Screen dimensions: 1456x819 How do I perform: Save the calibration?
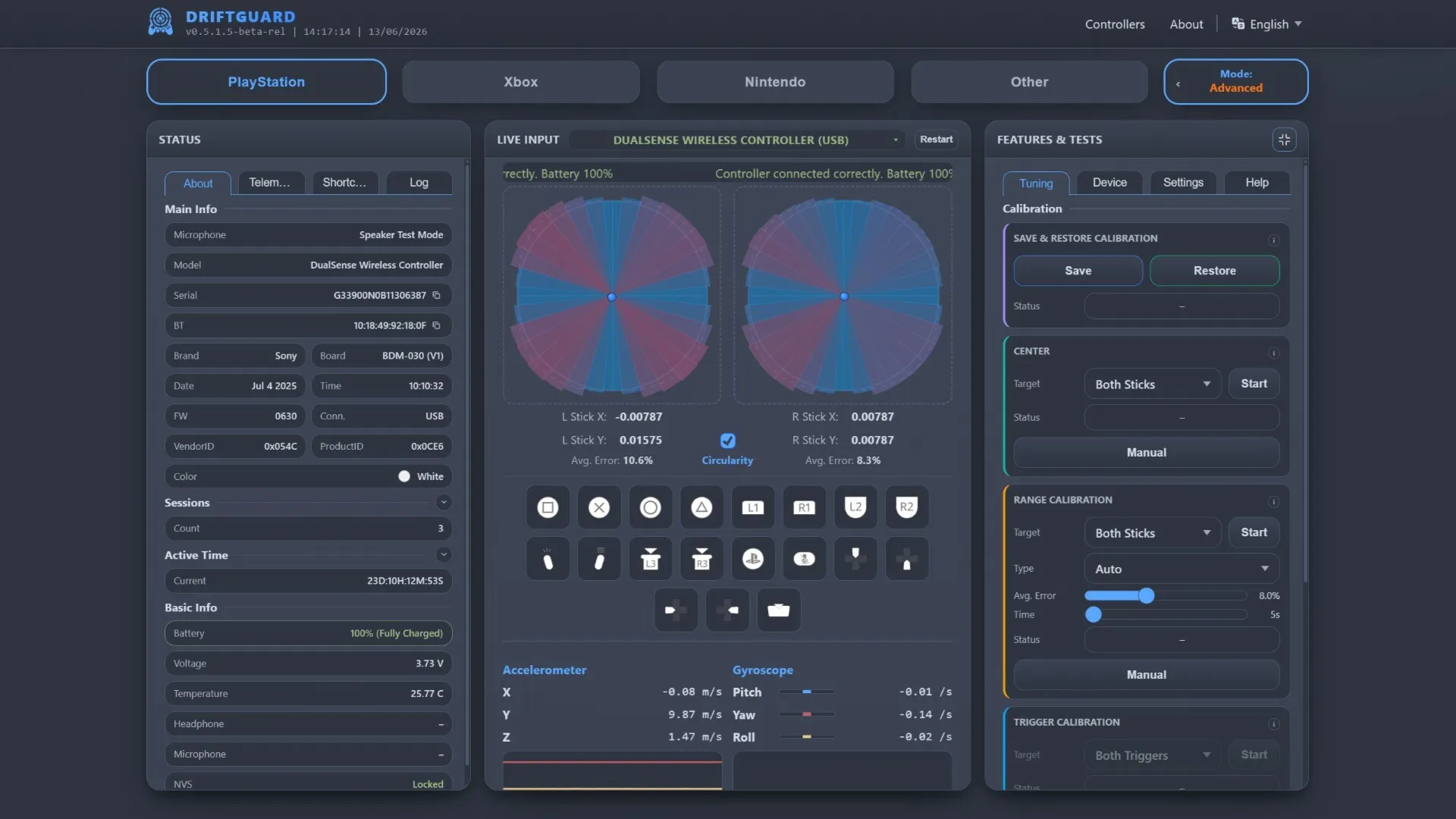pos(1078,271)
